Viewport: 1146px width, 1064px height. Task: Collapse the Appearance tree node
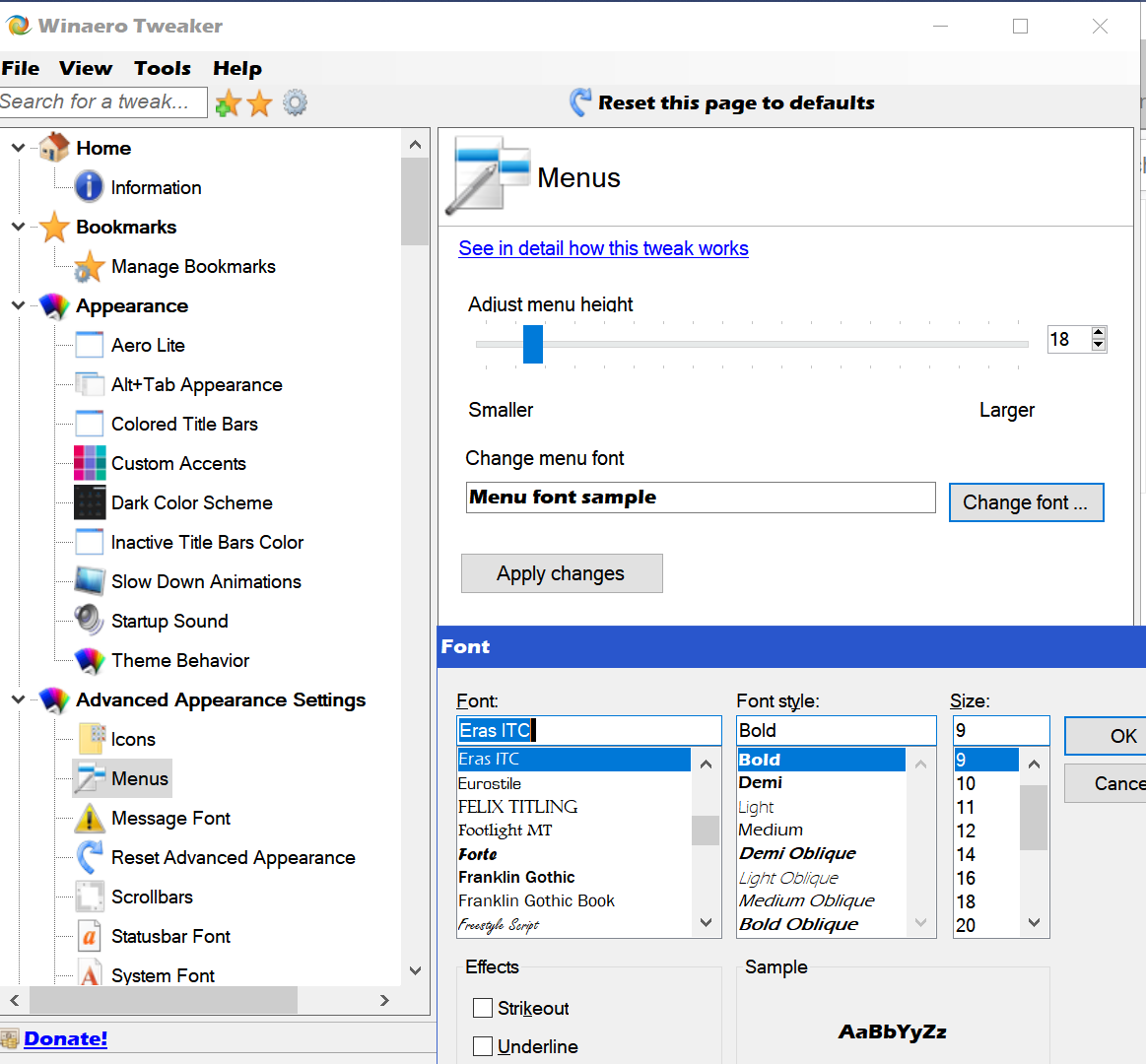[19, 305]
